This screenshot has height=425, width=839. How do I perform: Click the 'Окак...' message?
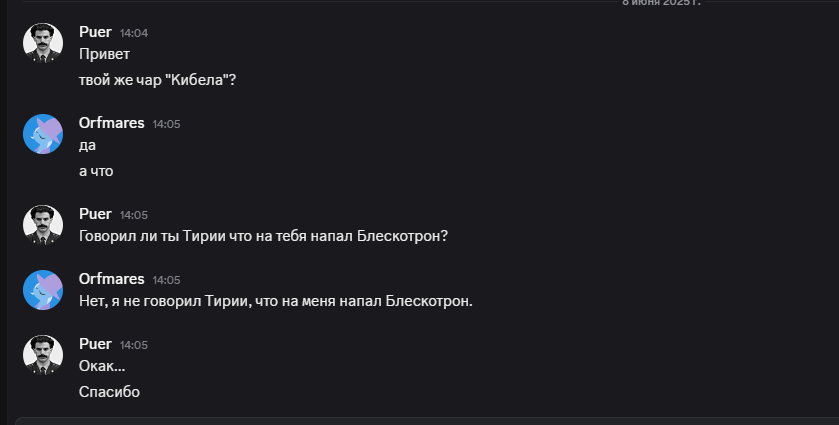(x=101, y=366)
